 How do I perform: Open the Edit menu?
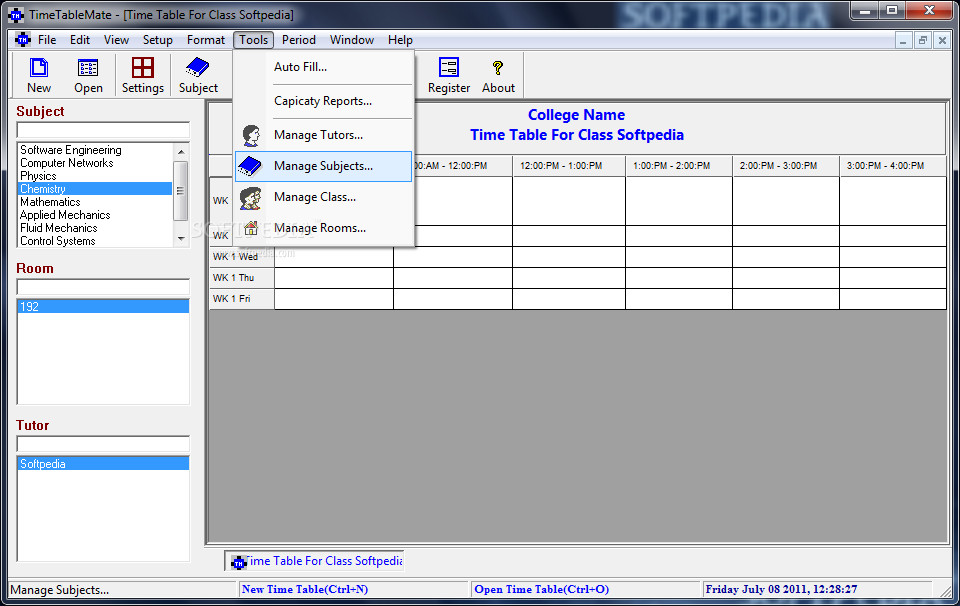click(x=80, y=40)
